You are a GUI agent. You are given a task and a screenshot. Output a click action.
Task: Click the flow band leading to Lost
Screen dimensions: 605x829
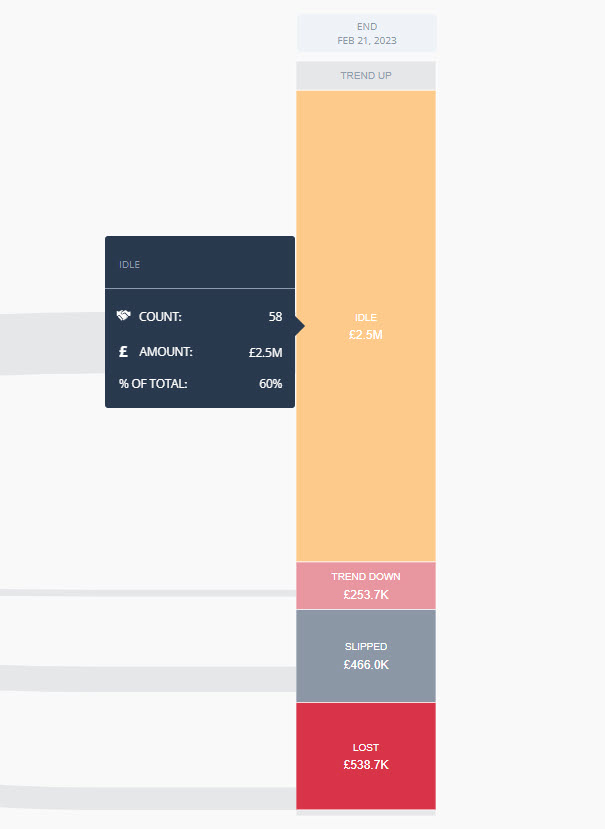(x=148, y=798)
